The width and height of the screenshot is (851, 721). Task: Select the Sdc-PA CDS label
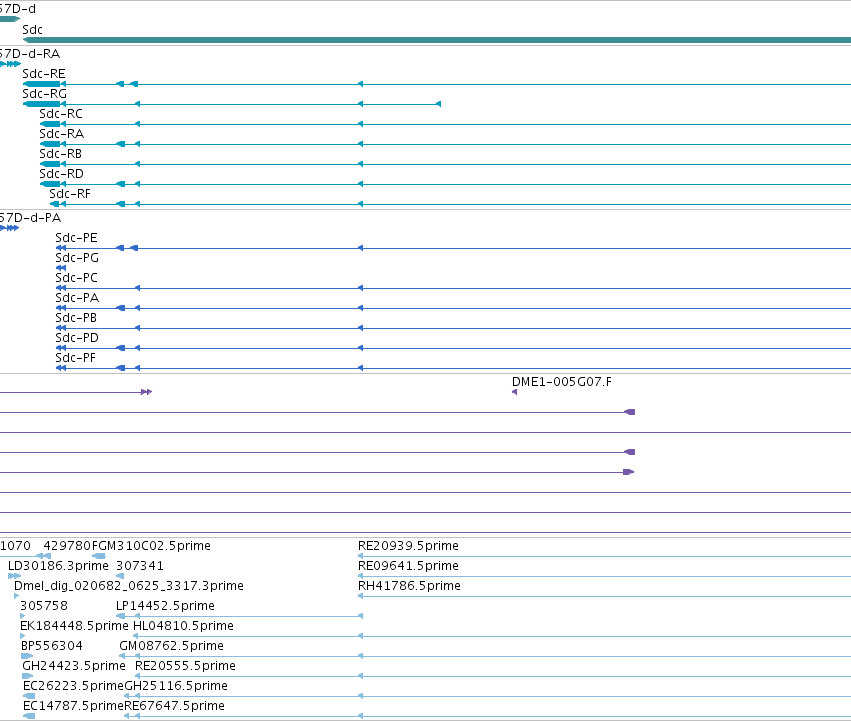(x=77, y=298)
